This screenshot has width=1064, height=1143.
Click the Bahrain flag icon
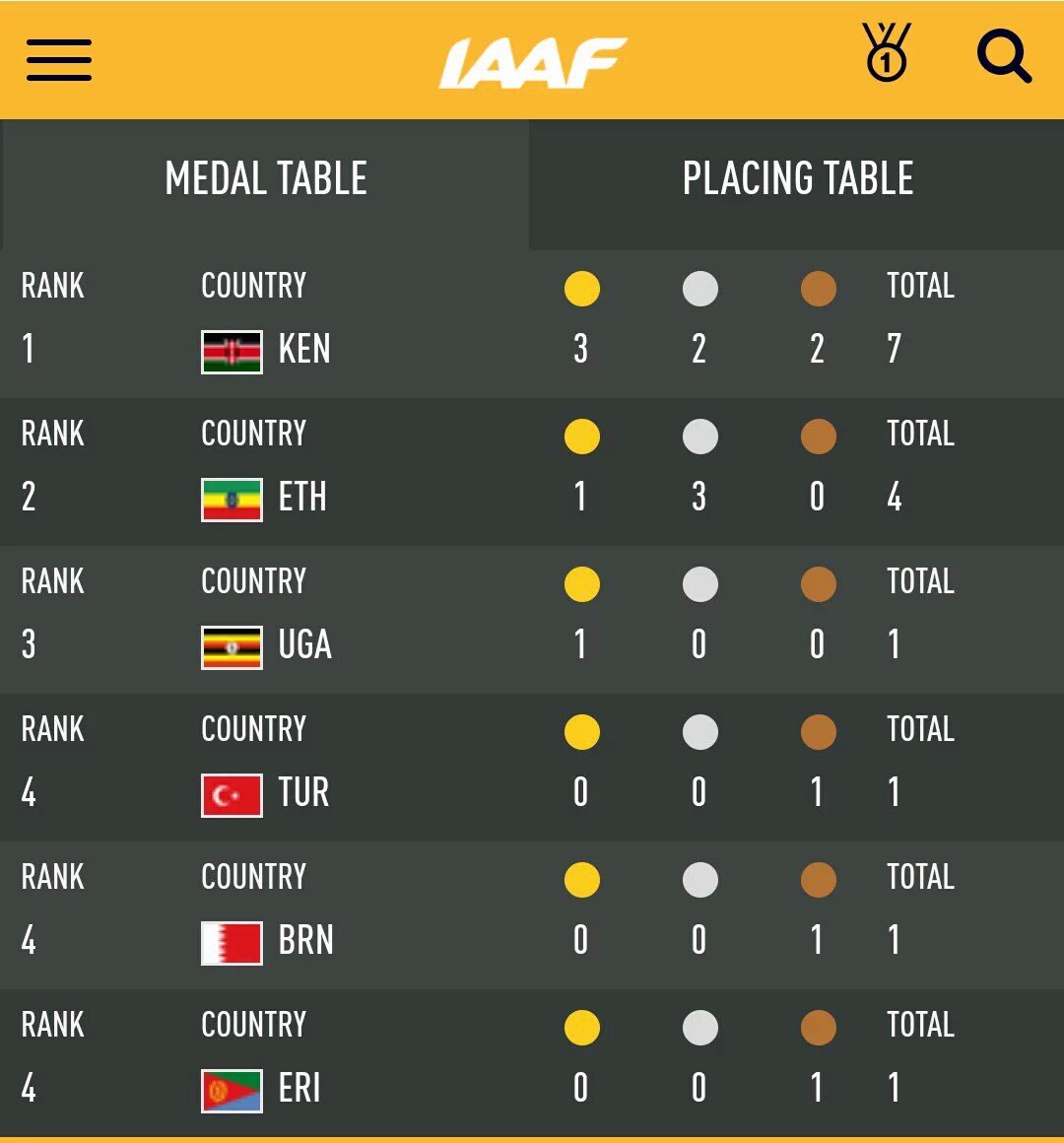[x=232, y=943]
